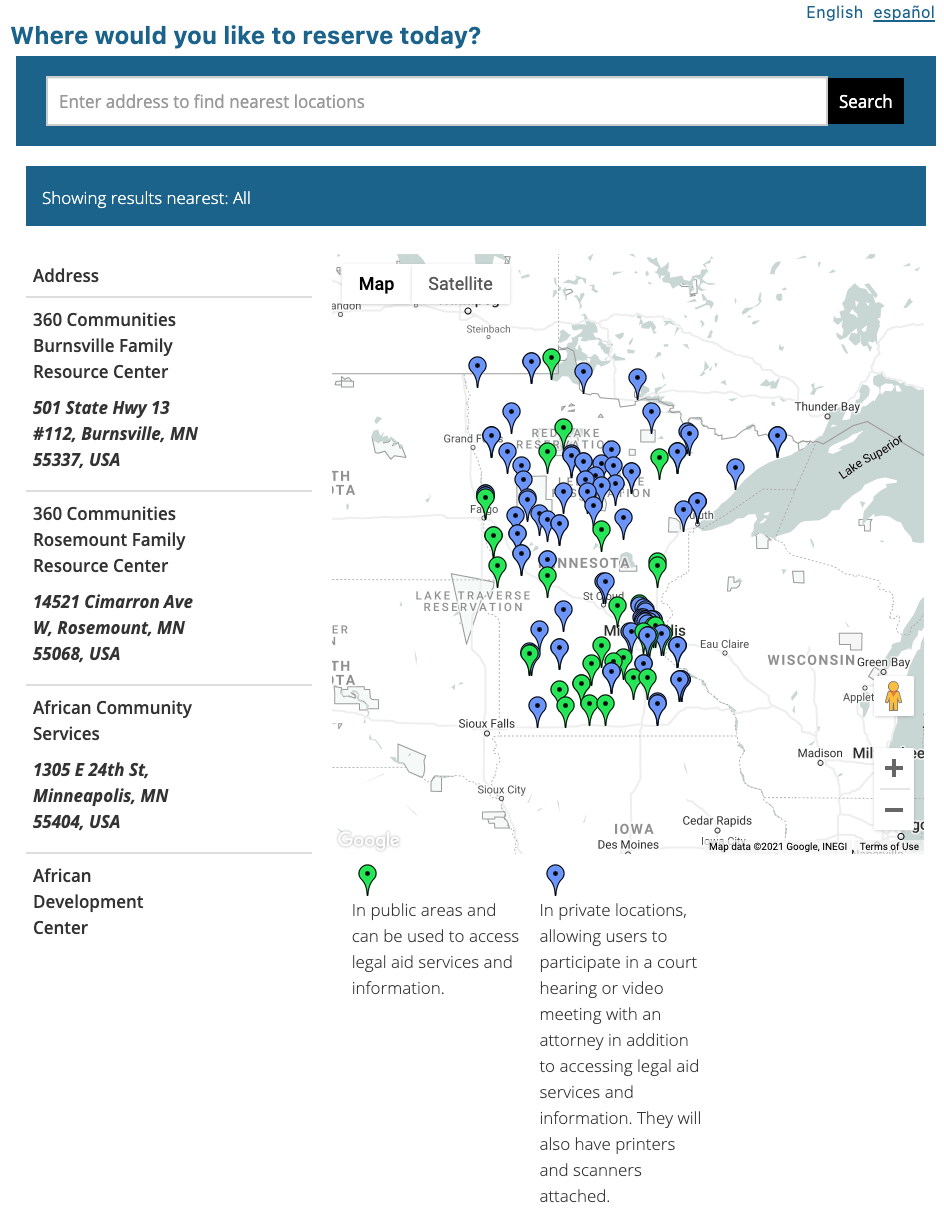Click the 14521 Cimarron Ave Rosemount address
Image resolution: width=944 pixels, height=1212 pixels.
[113, 628]
